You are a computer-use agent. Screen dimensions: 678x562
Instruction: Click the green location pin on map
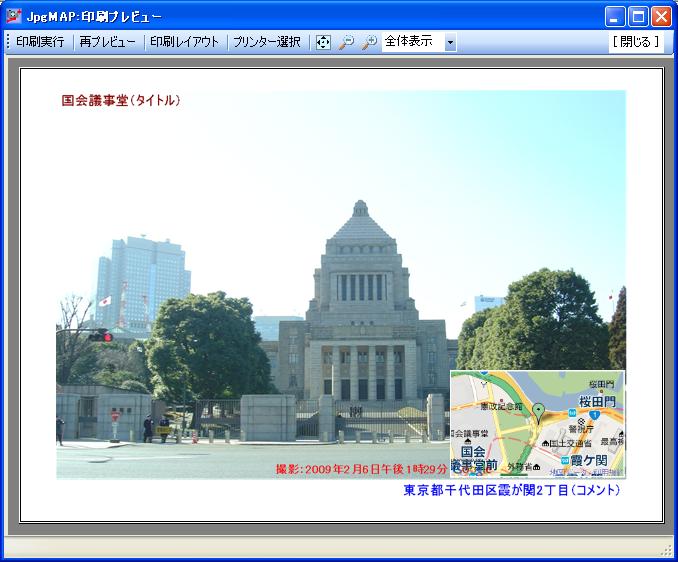[538, 411]
